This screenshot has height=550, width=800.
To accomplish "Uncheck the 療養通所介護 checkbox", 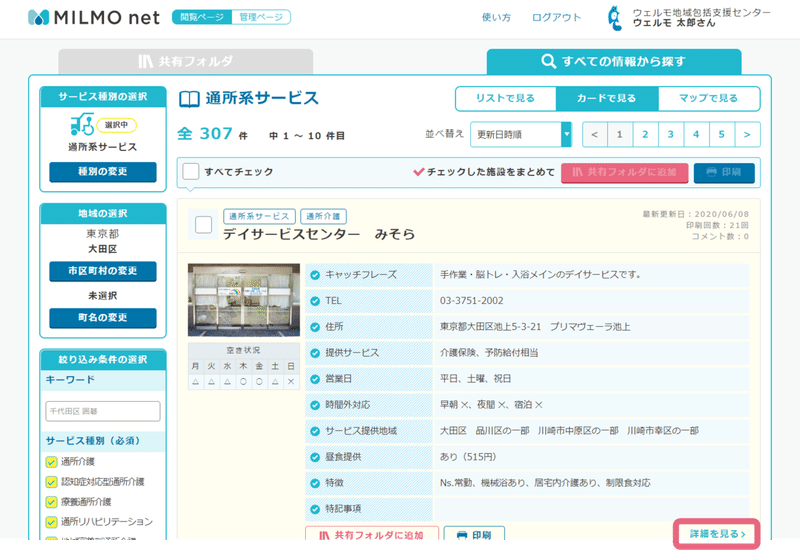I will click(51, 502).
